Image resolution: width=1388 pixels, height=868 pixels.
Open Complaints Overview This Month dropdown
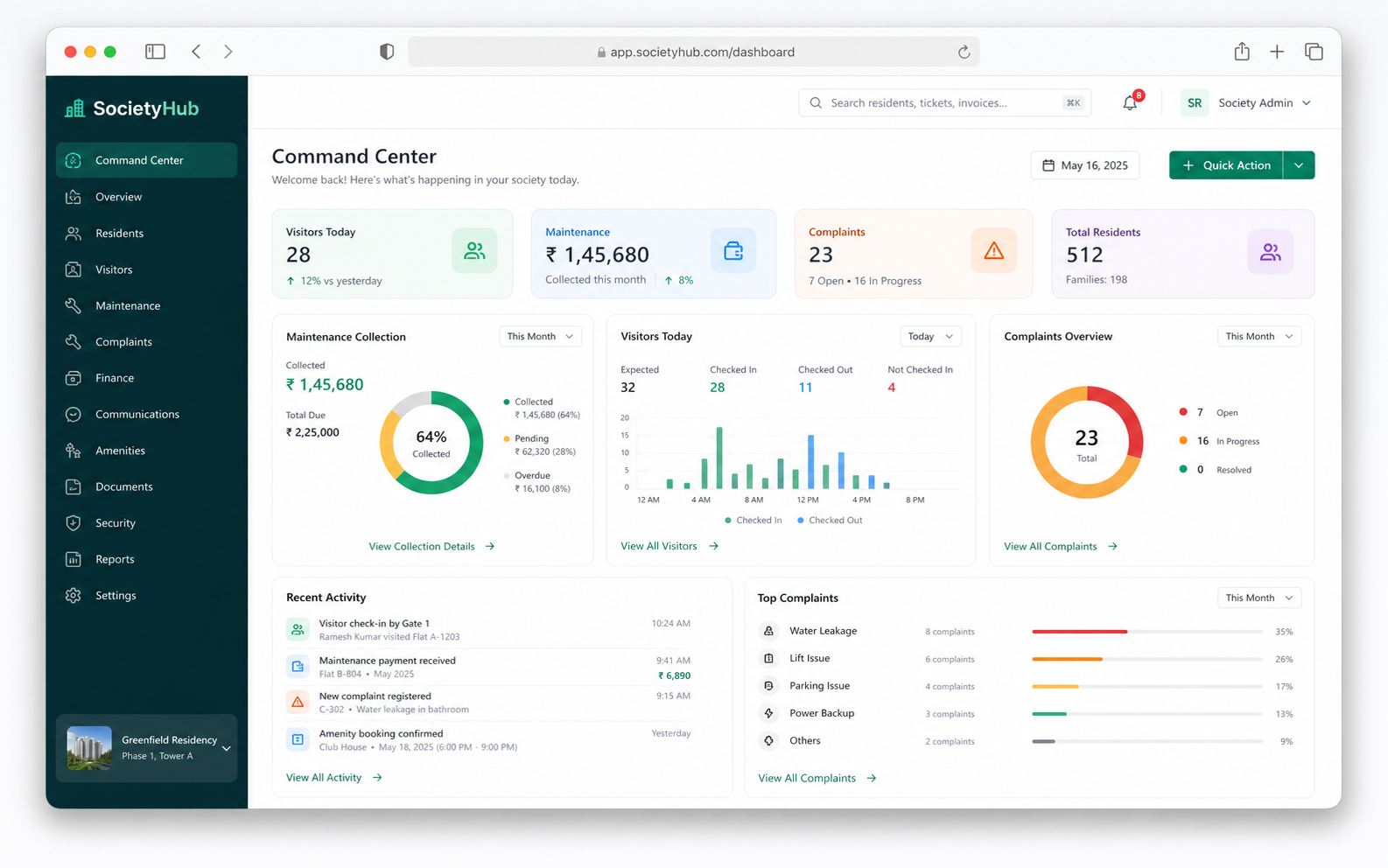[x=1258, y=336]
